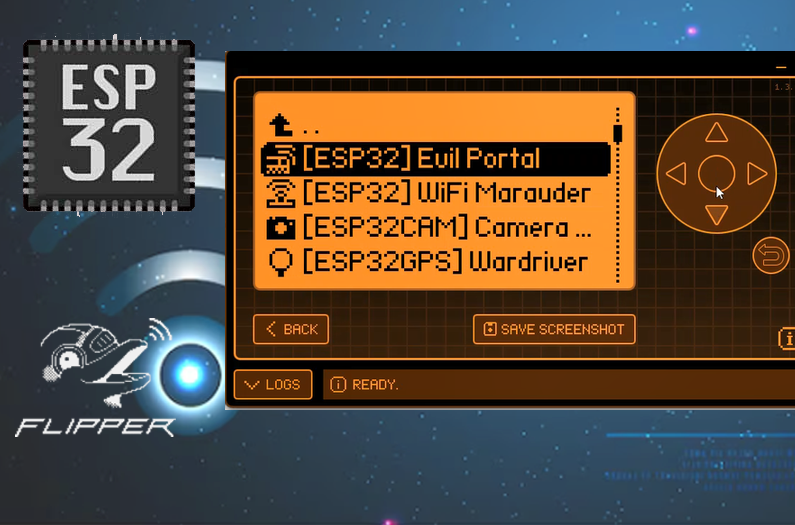Click the Ready status text
This screenshot has height=525, width=795.
pos(375,385)
